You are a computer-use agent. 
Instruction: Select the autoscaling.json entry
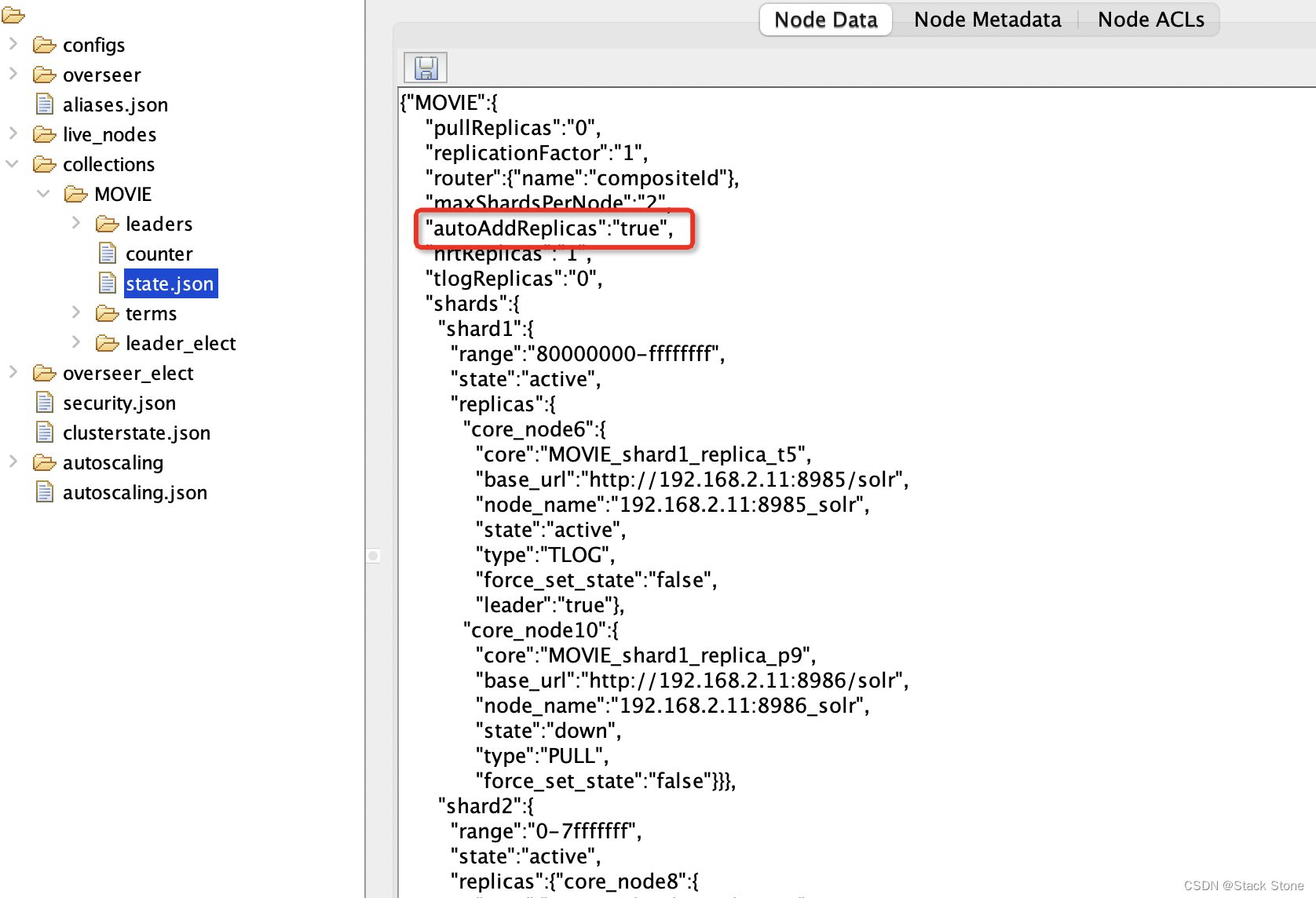(x=135, y=493)
